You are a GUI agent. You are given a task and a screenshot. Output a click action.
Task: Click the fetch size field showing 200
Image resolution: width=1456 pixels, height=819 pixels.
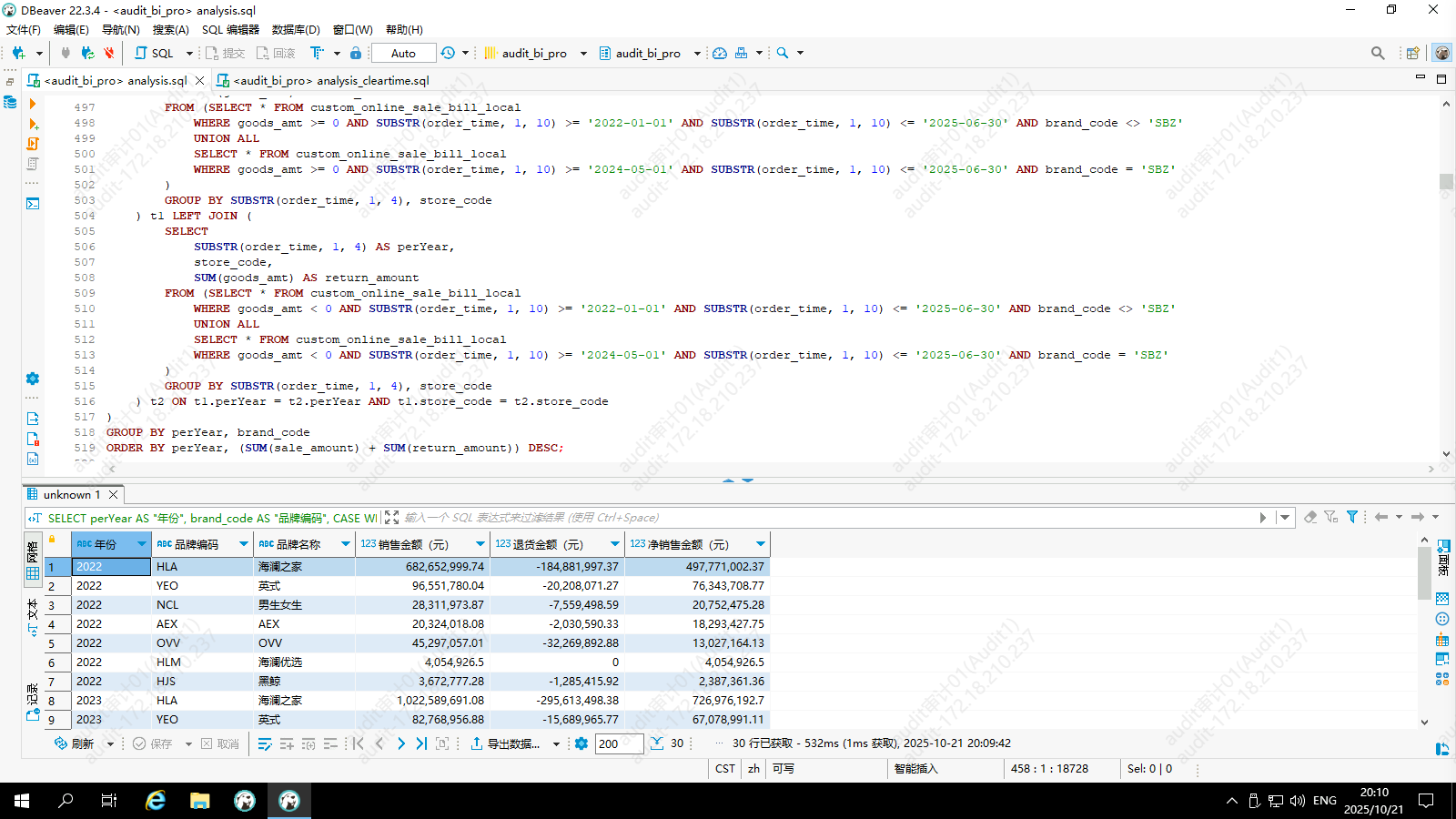pyautogui.click(x=619, y=743)
